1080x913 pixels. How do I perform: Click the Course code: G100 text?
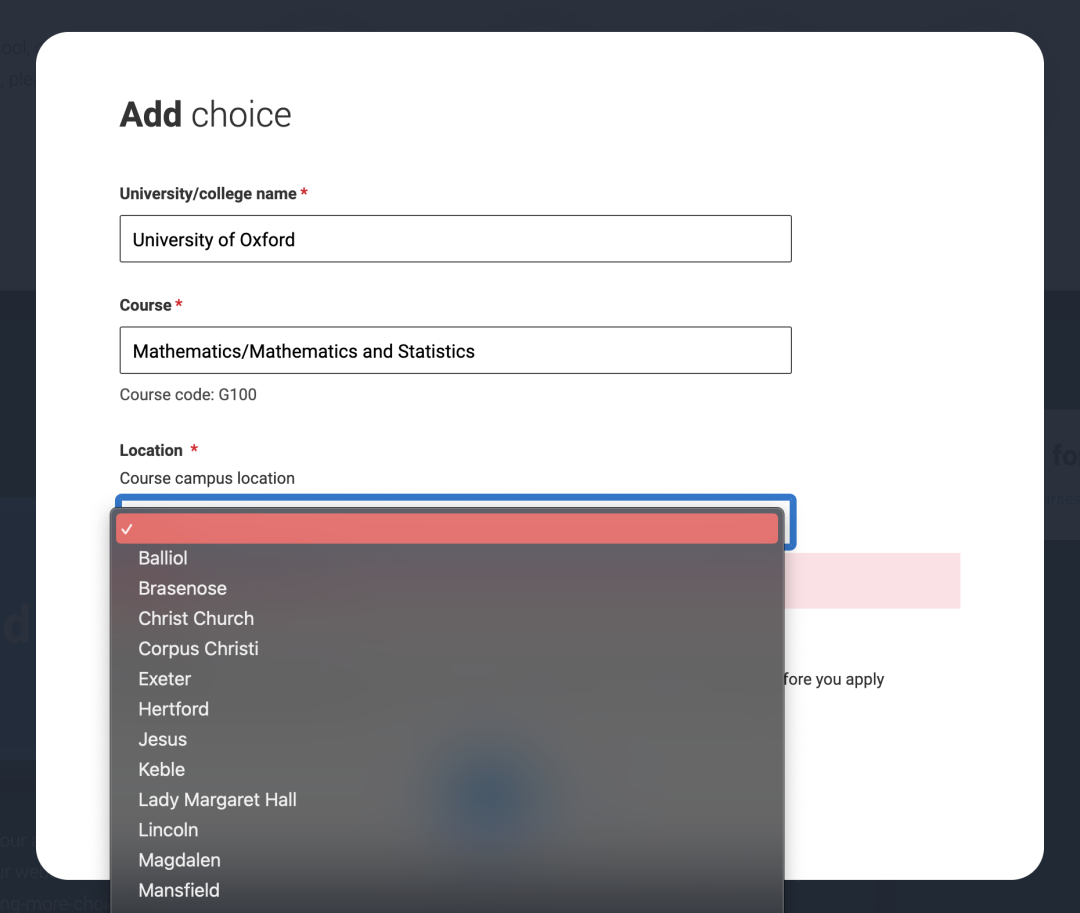click(x=188, y=395)
